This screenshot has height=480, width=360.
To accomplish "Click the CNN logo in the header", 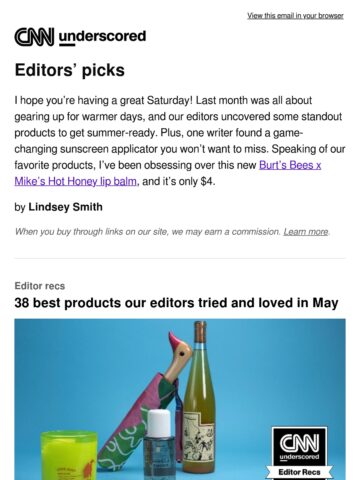I will (x=34, y=37).
